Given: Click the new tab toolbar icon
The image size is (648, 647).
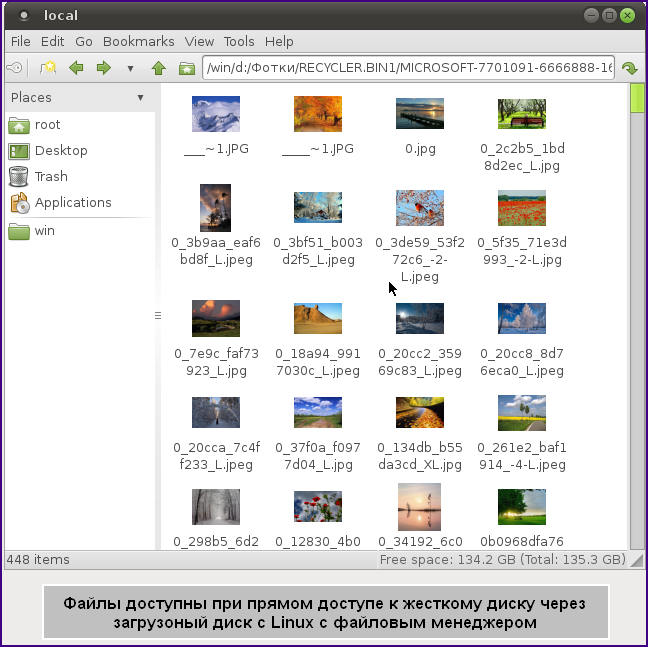Looking at the screenshot, I should point(48,67).
